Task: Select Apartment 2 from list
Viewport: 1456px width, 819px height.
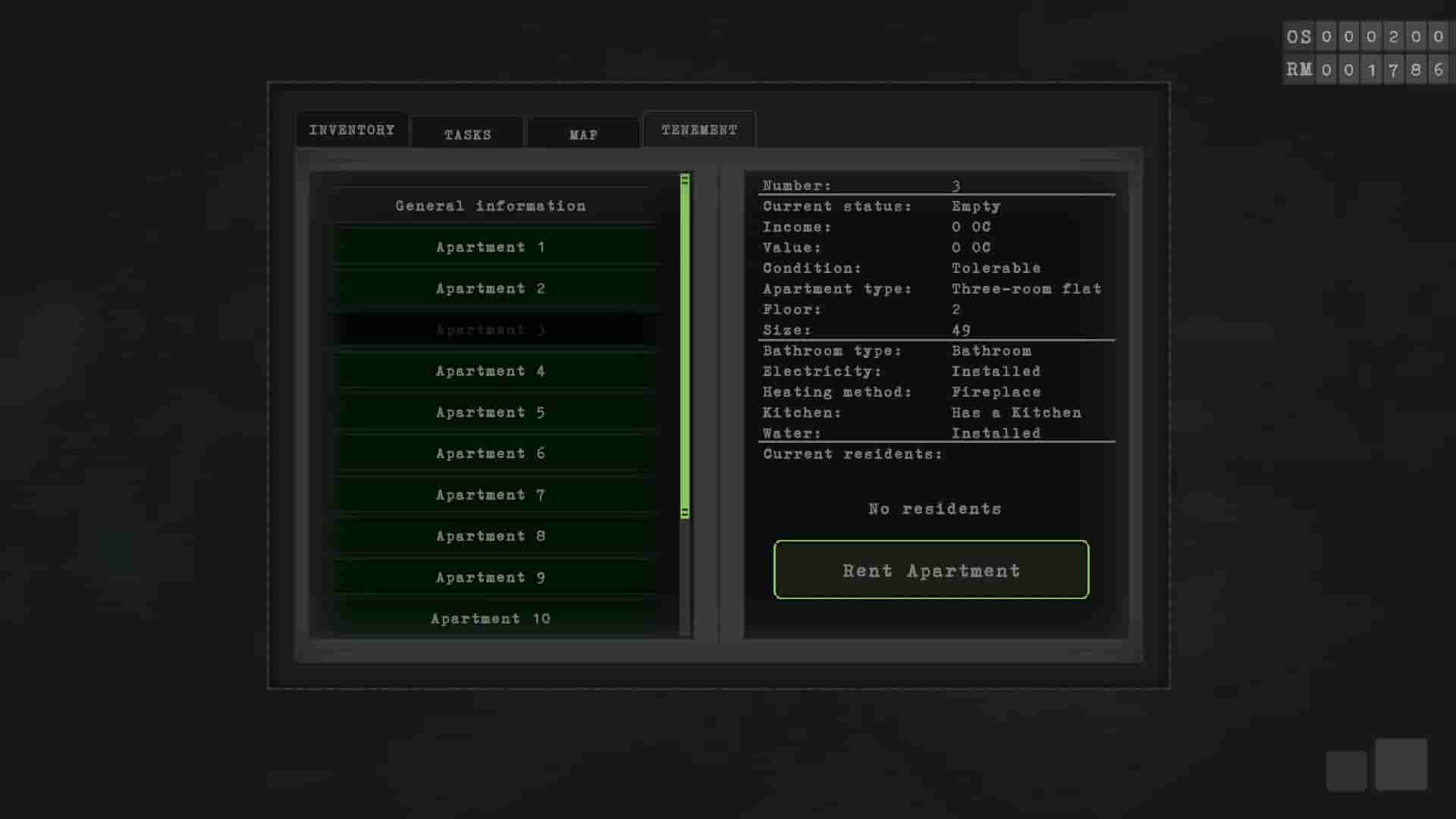Action: [x=491, y=288]
